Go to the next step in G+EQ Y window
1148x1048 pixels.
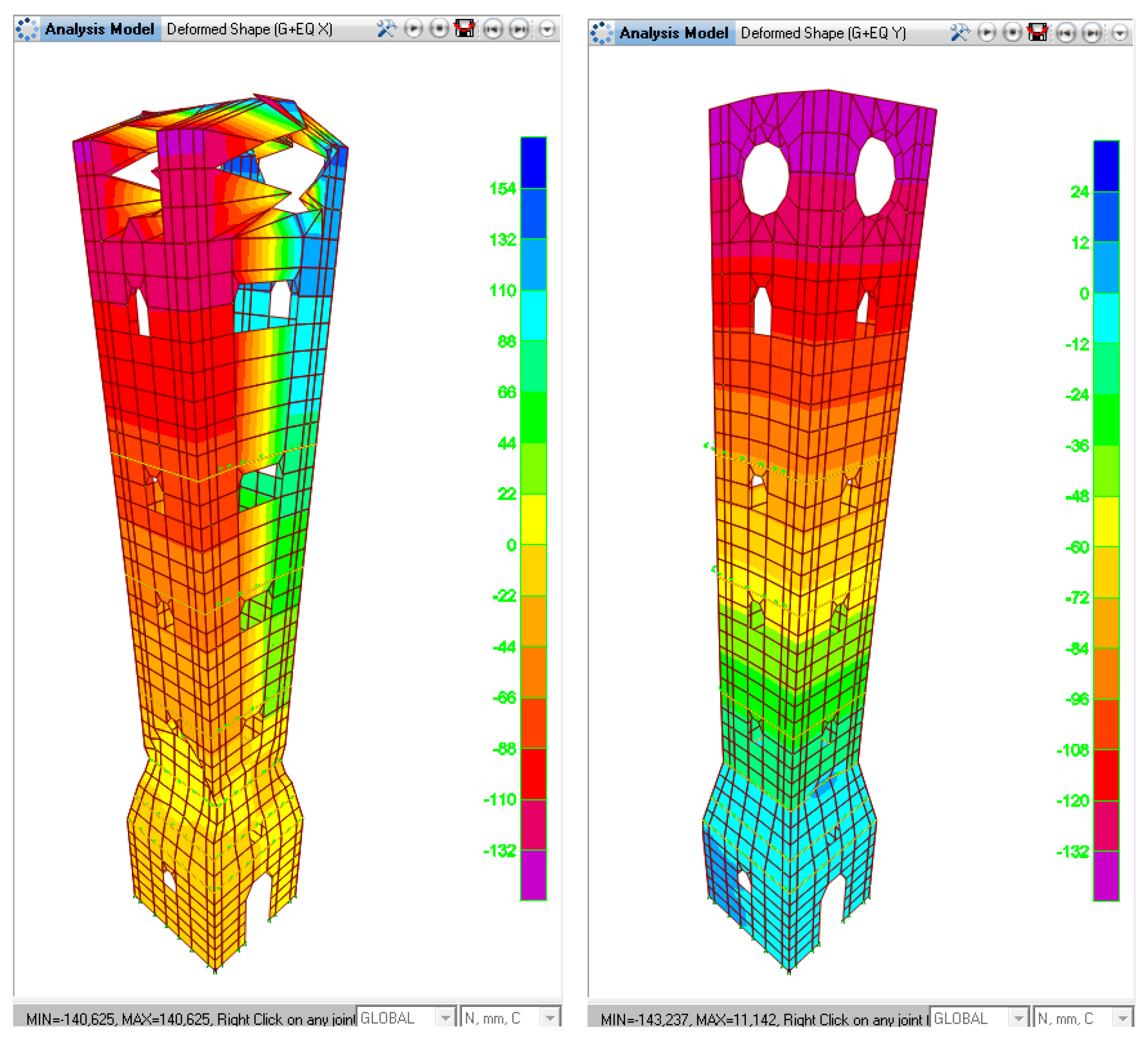1092,33
